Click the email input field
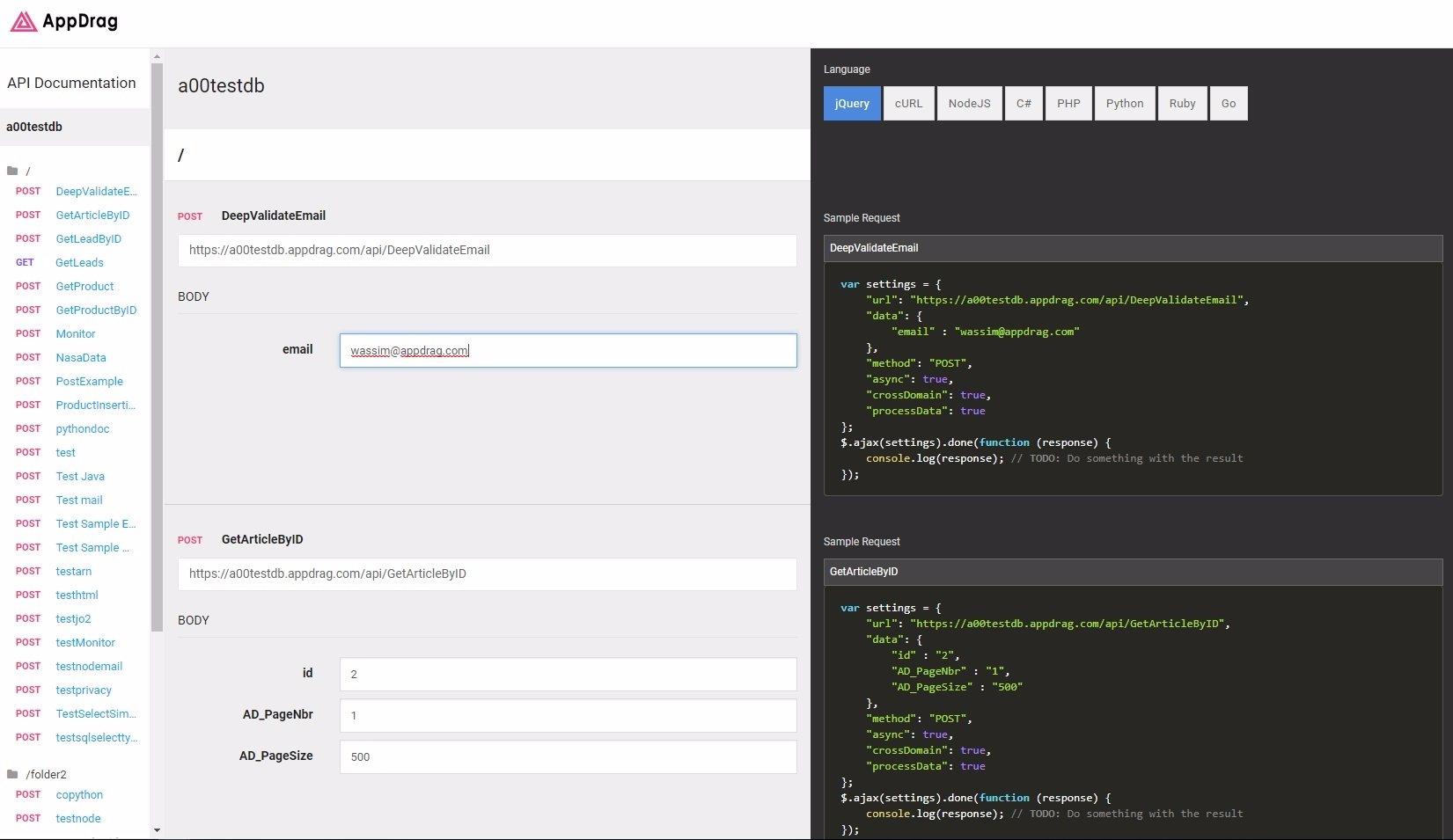 (569, 350)
